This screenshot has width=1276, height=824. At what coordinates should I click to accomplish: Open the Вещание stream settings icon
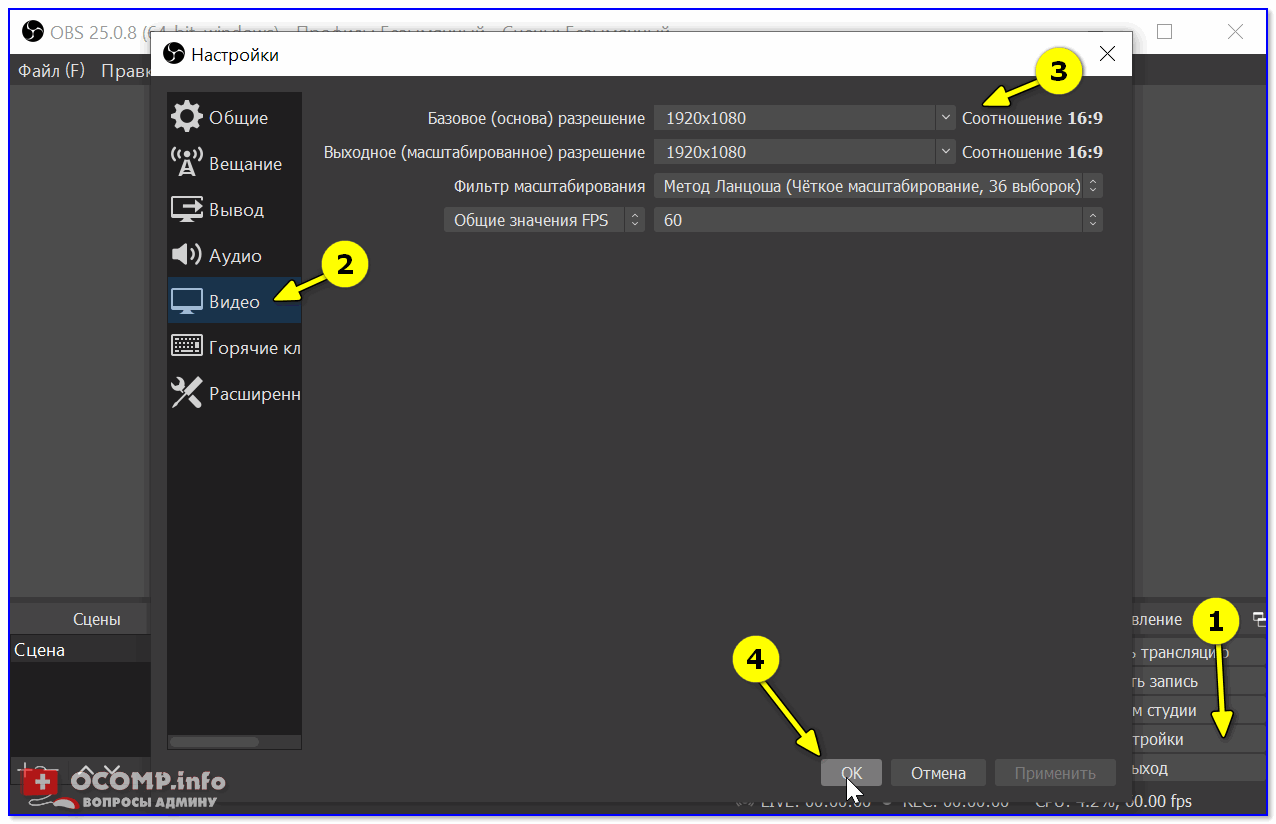point(186,163)
